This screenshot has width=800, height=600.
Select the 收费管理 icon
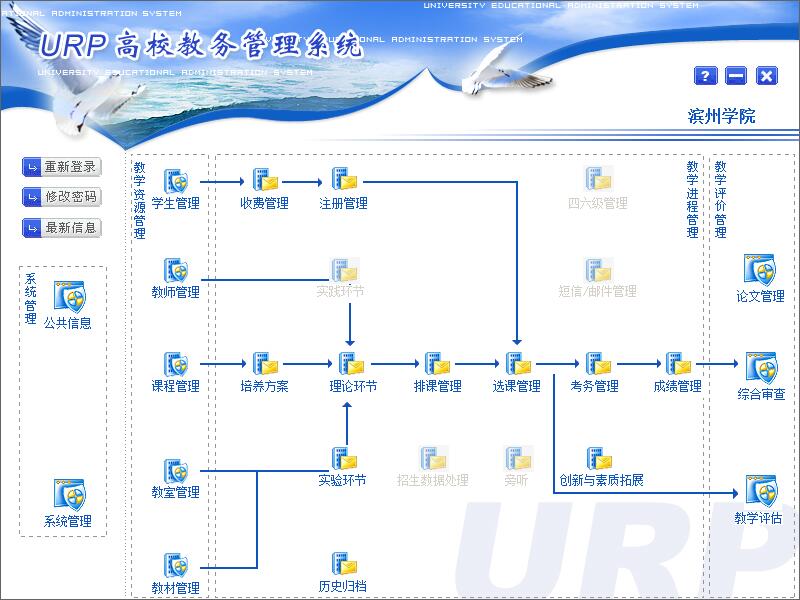(x=264, y=181)
